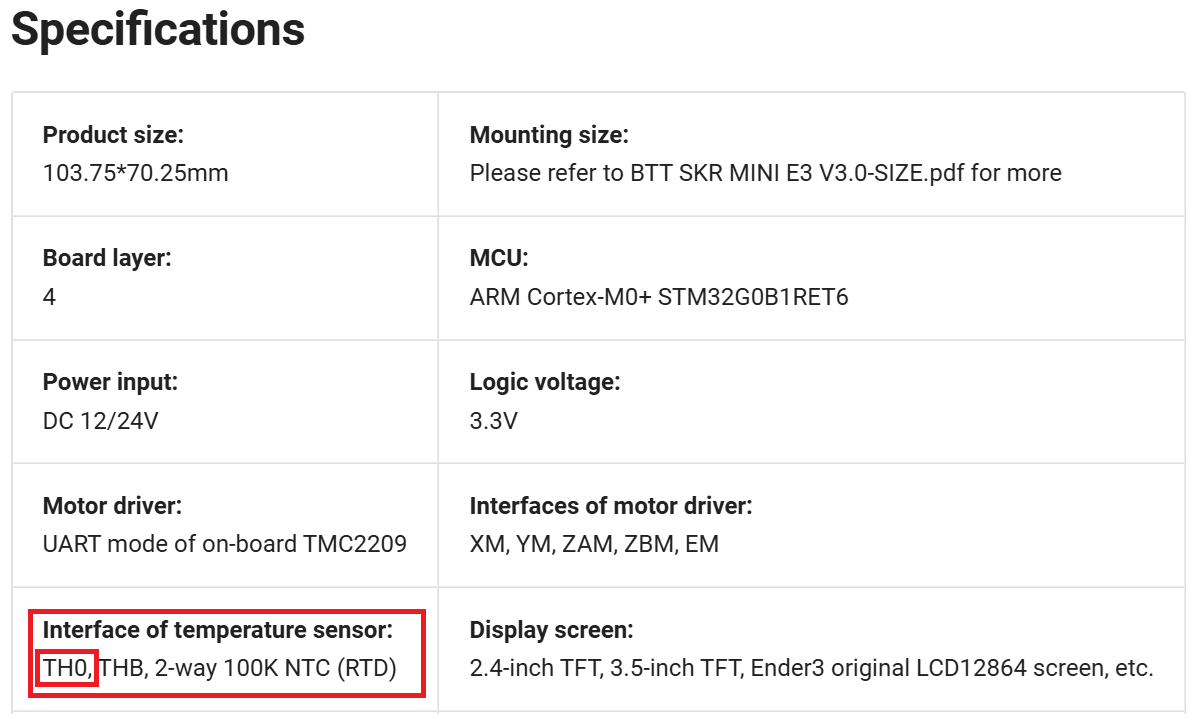The height and width of the screenshot is (714, 1193).
Task: Click the board layer value 4
Action: tap(49, 297)
